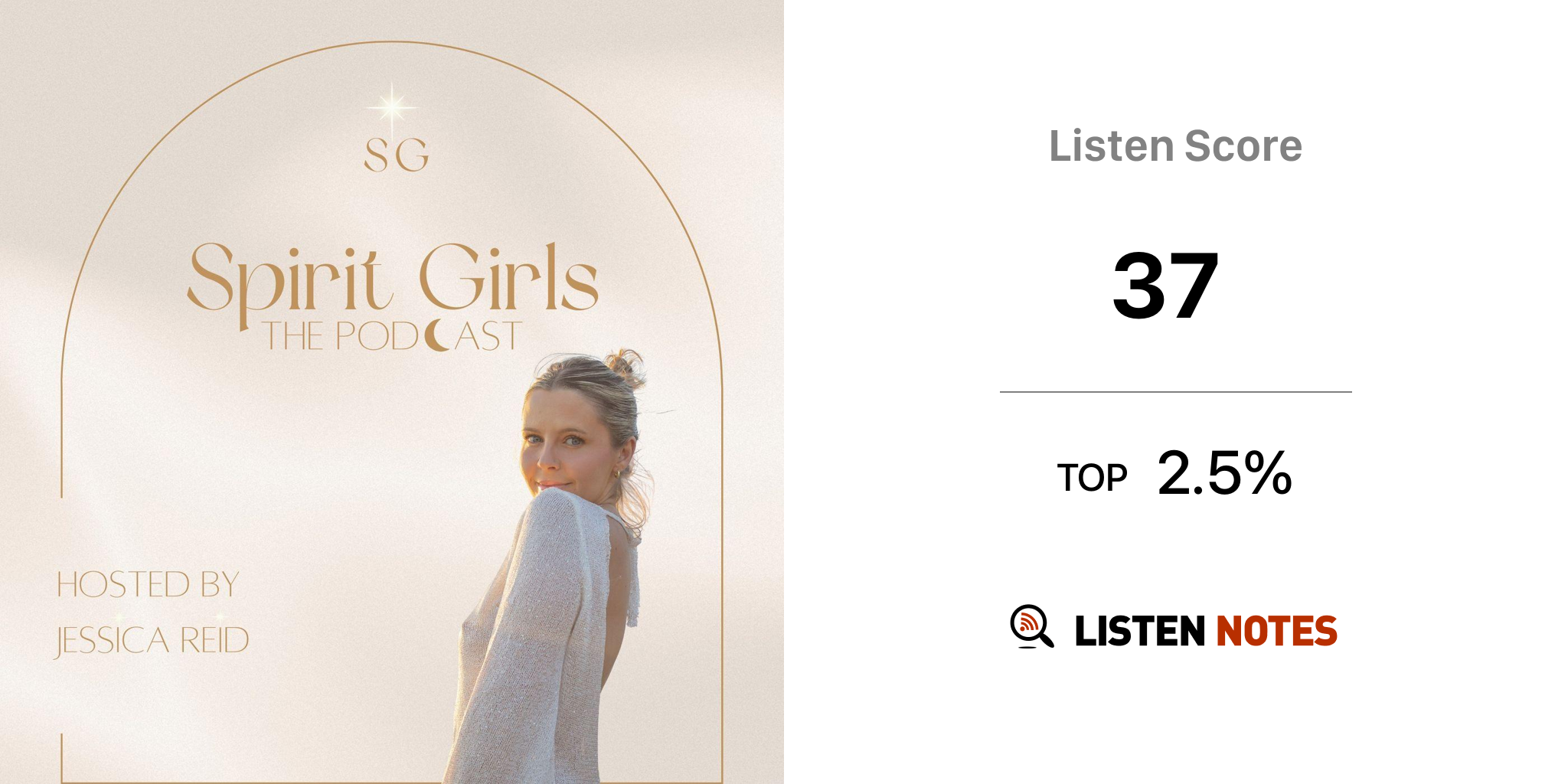Click the 2.5% ranking value
The height and width of the screenshot is (784, 1568).
click(1224, 473)
